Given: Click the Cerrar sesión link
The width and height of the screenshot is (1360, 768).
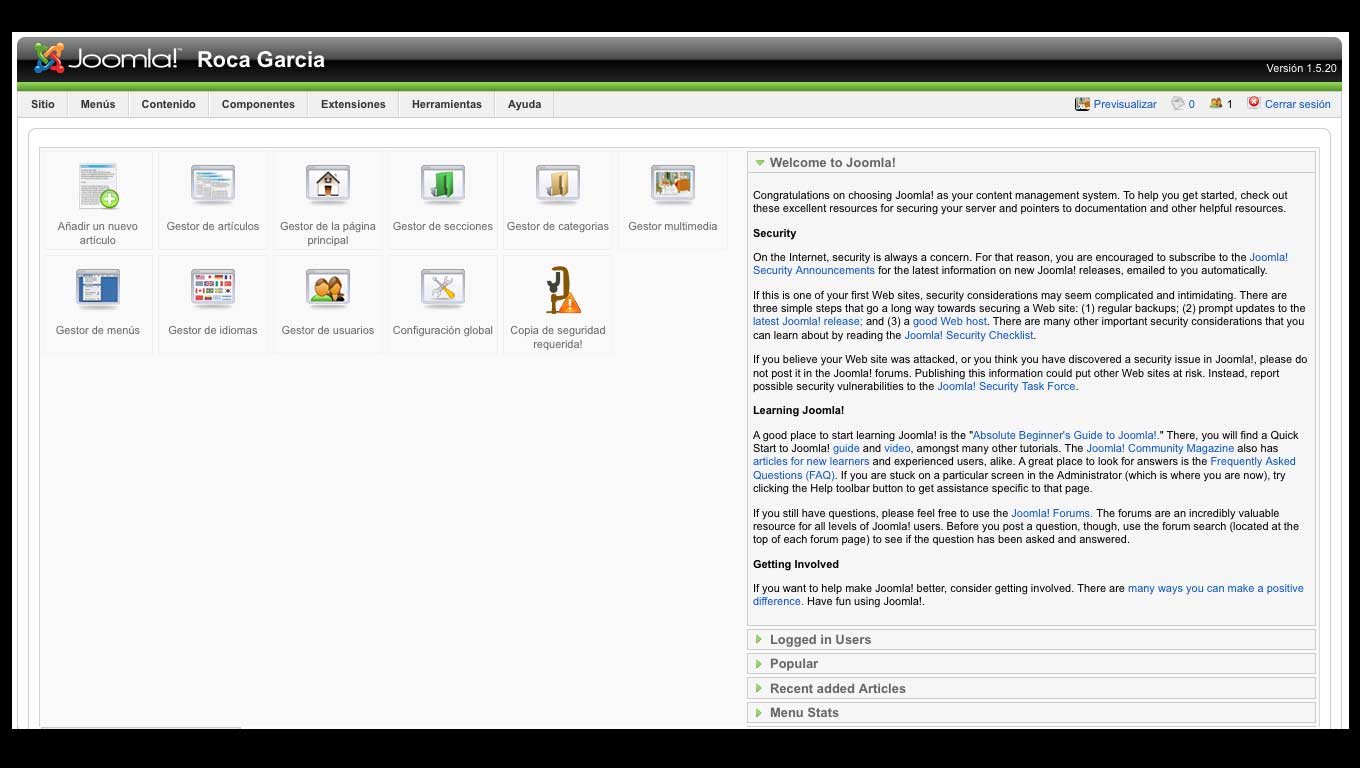Looking at the screenshot, I should click(1297, 104).
